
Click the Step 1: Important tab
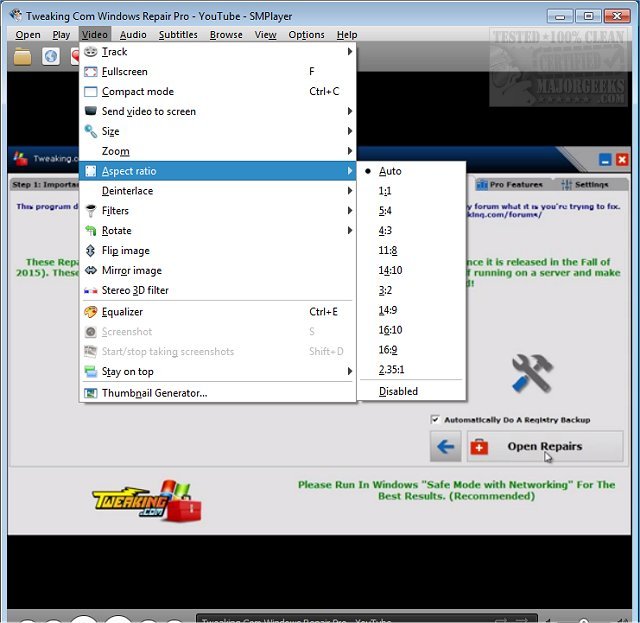[45, 185]
